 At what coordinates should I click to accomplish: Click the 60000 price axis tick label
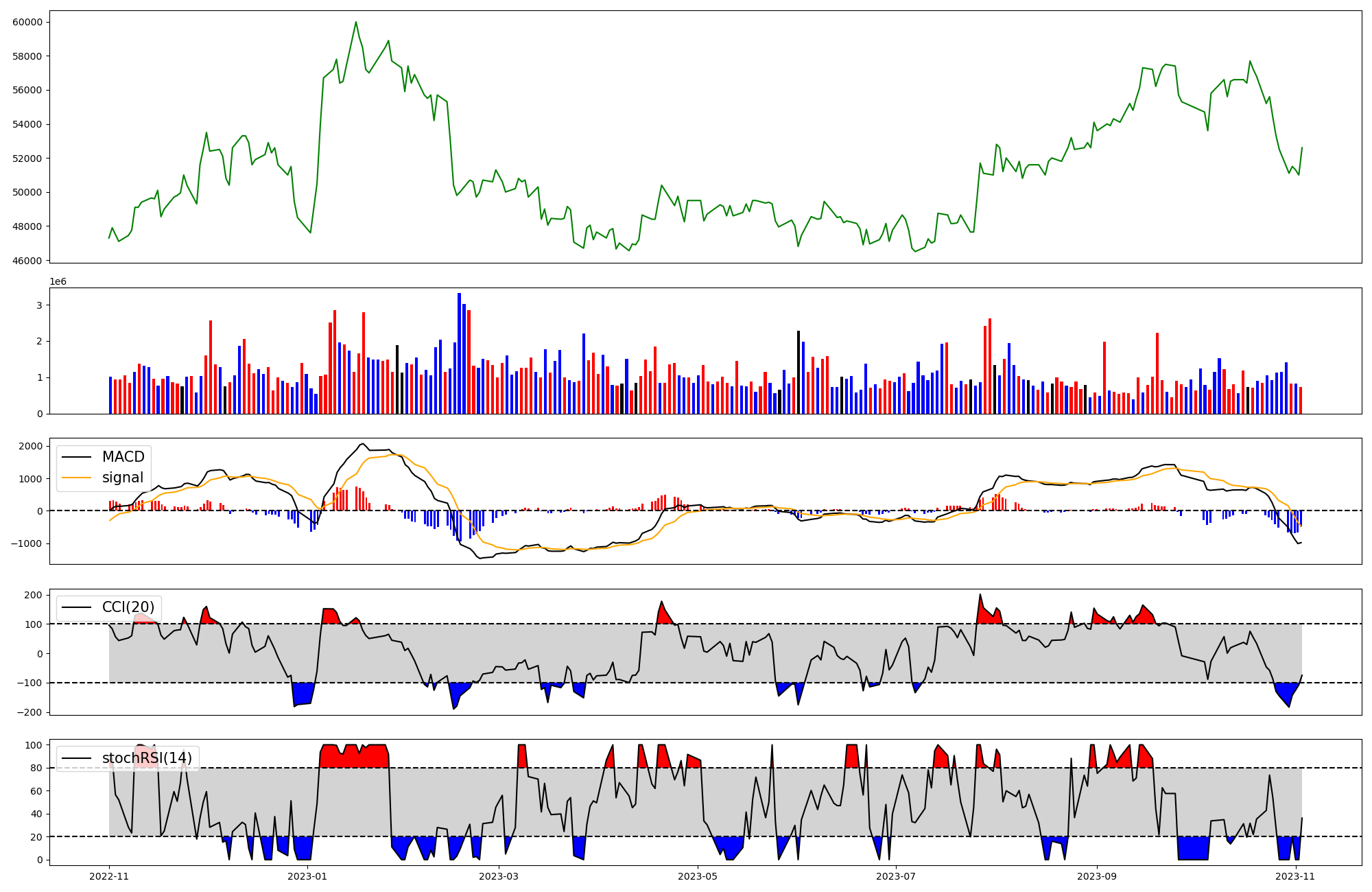point(27,22)
